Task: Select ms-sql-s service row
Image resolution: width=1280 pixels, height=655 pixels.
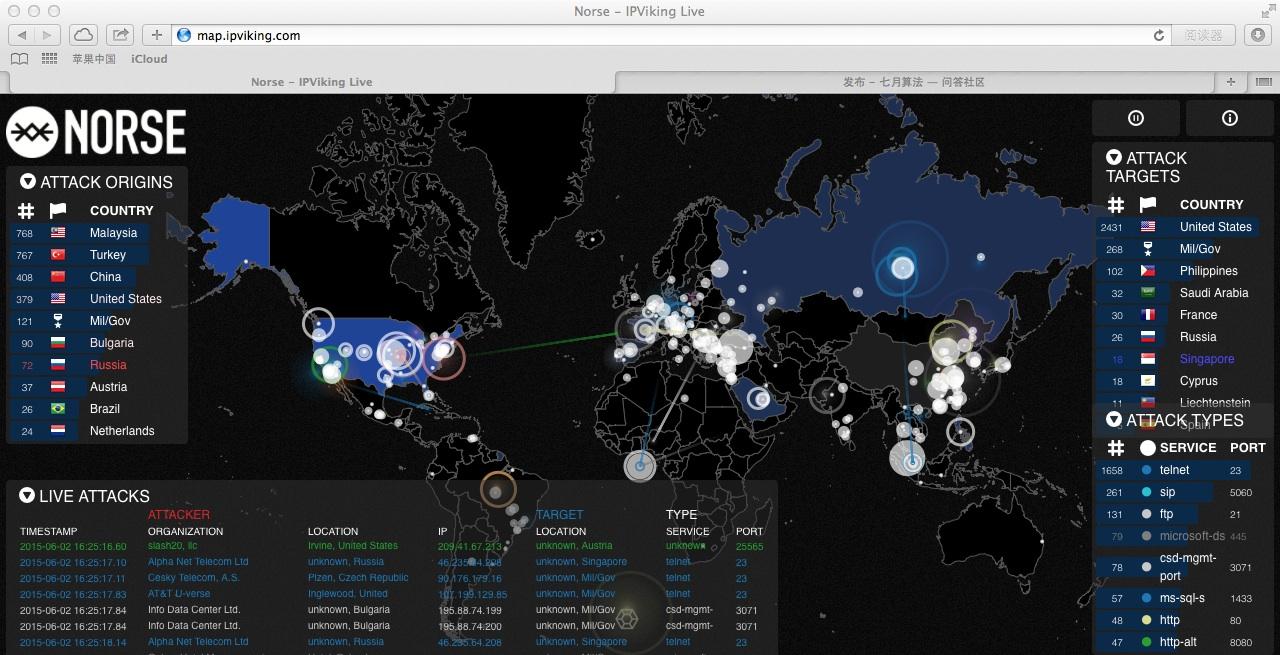Action: (1185, 598)
